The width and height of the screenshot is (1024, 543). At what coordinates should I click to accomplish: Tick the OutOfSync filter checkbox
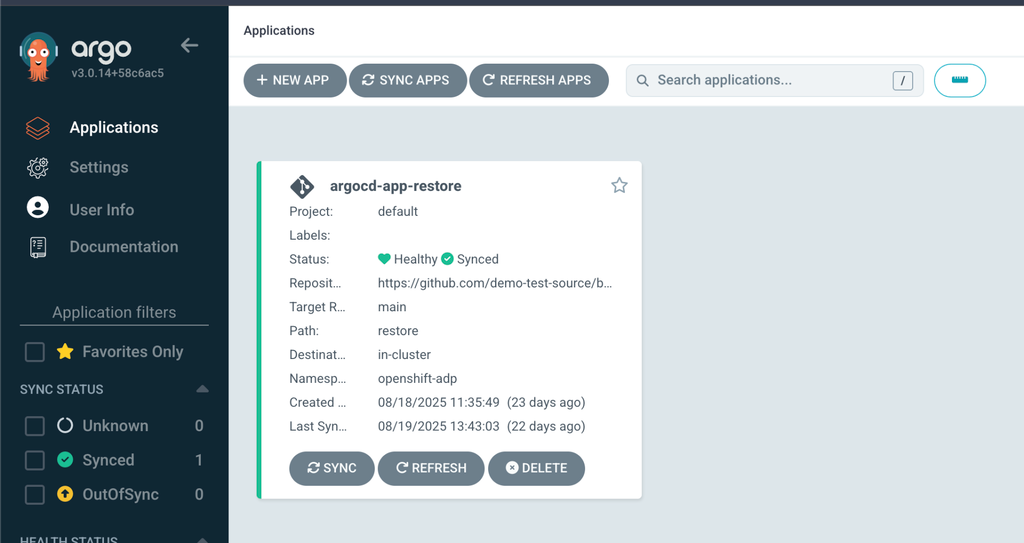(x=35, y=494)
